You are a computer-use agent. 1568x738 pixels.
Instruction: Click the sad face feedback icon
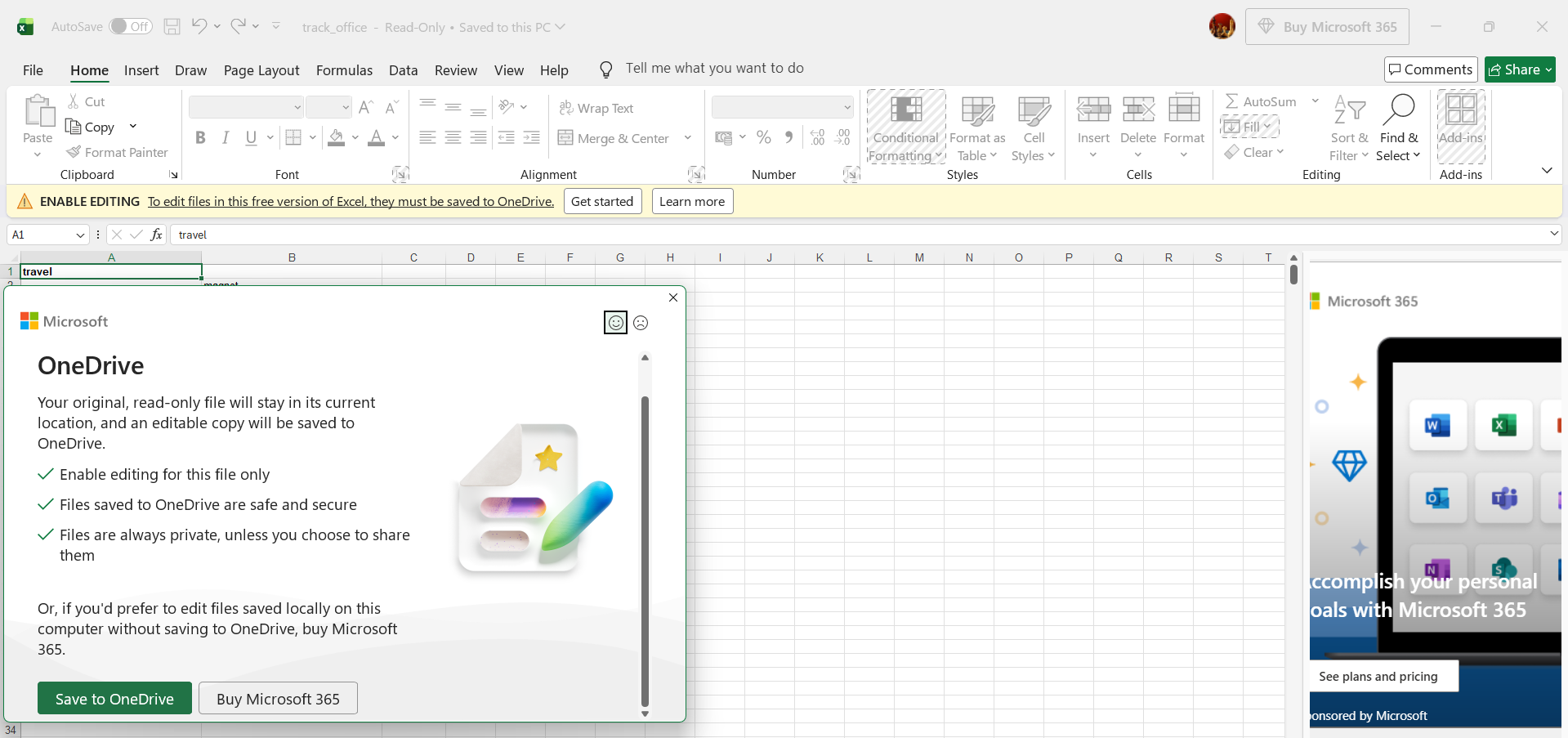point(641,323)
